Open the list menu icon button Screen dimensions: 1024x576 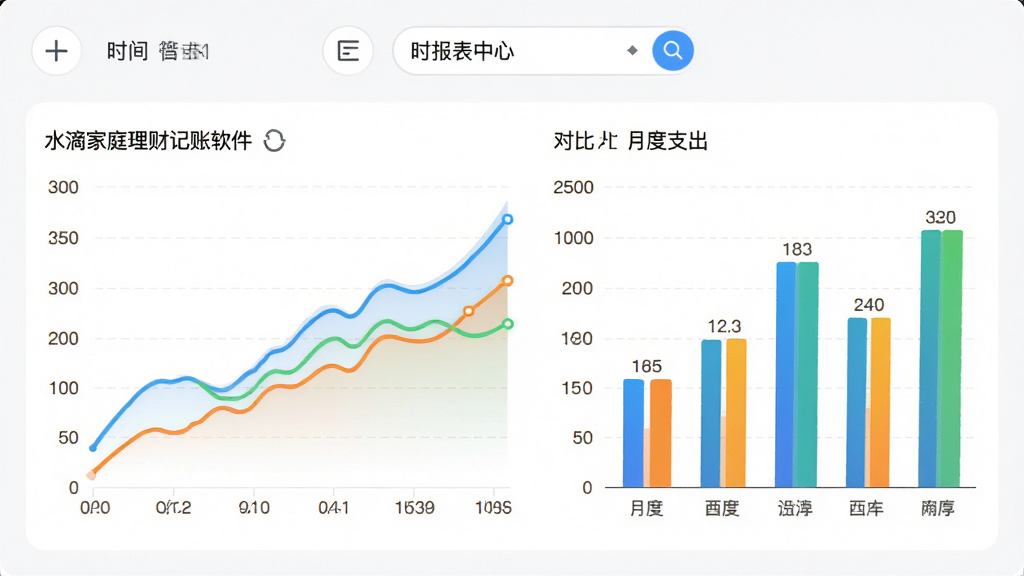tap(348, 51)
